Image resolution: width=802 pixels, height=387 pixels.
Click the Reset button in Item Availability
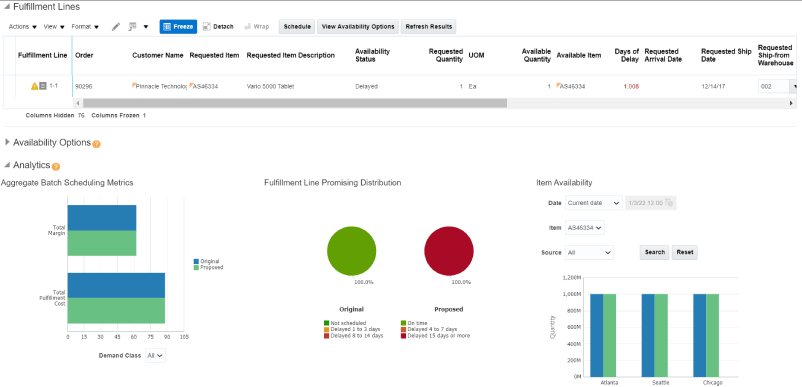(684, 252)
